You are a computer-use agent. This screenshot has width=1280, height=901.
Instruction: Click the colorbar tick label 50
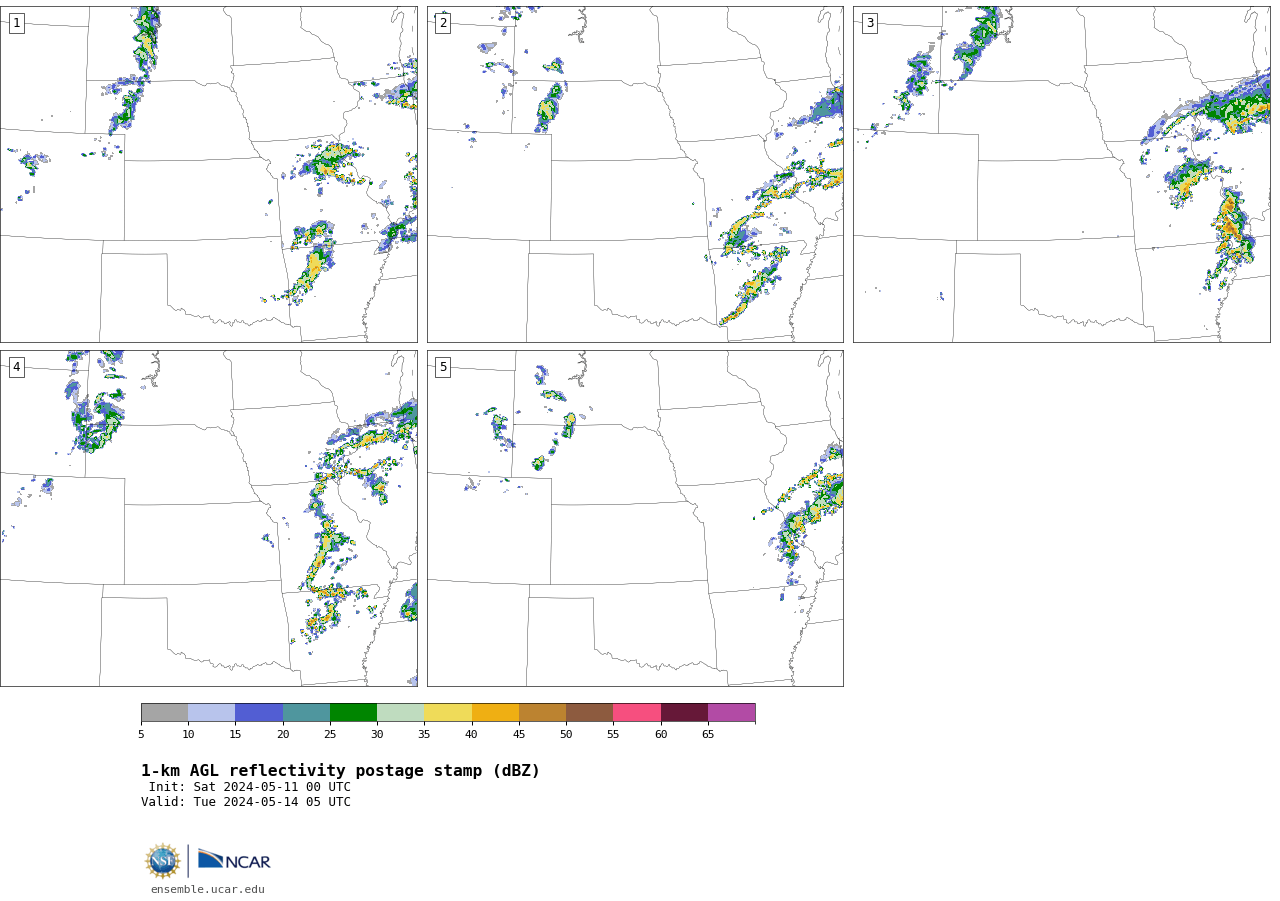pyautogui.click(x=566, y=735)
